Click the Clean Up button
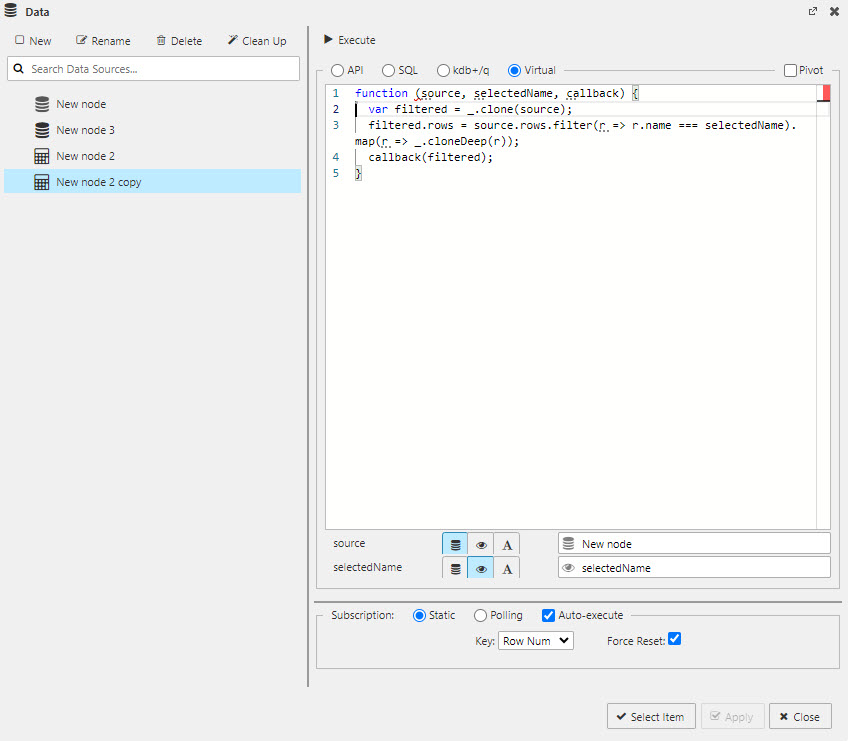 [x=257, y=41]
